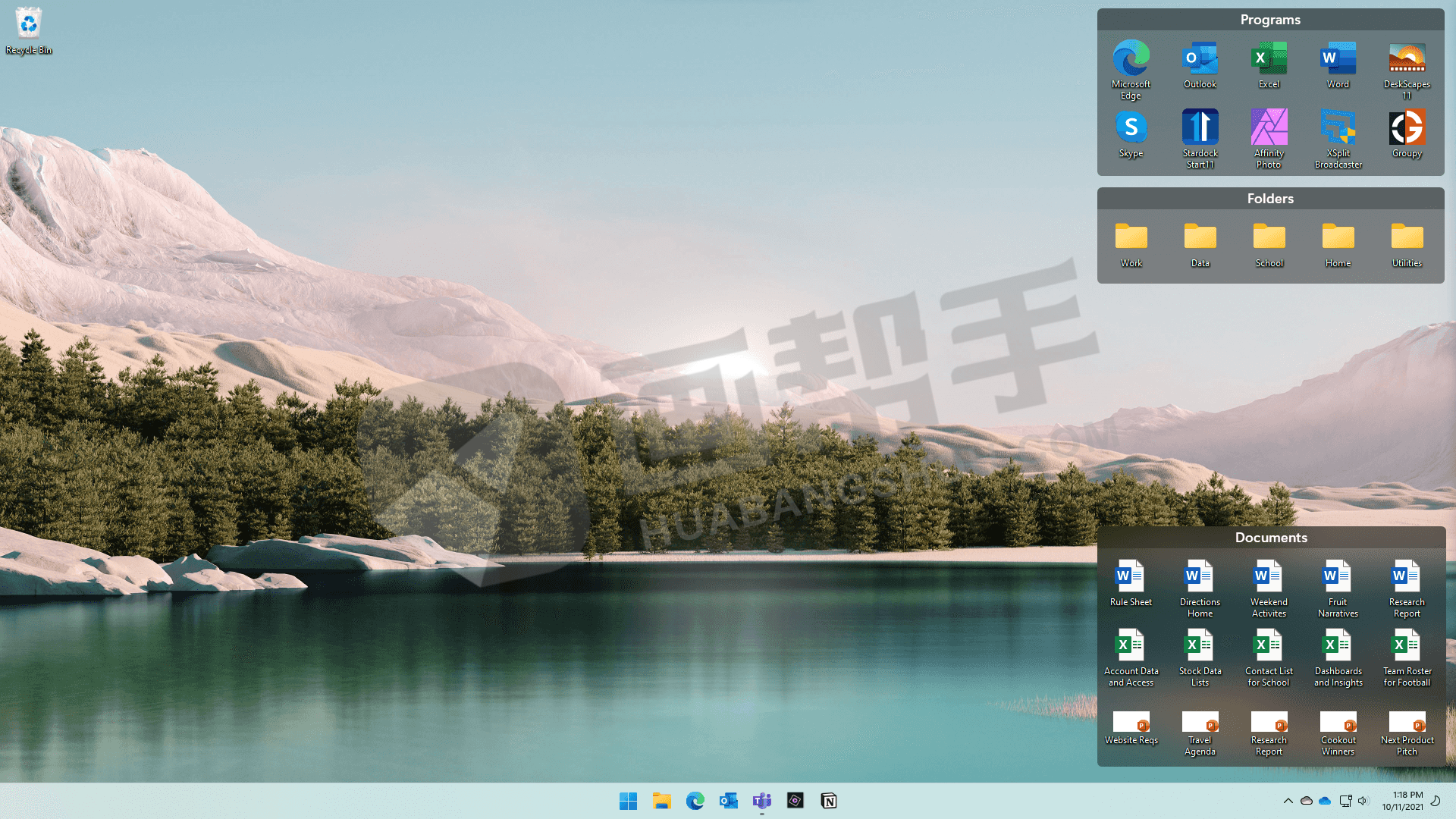Open the Data folder
The height and width of the screenshot is (819, 1456).
(x=1200, y=245)
